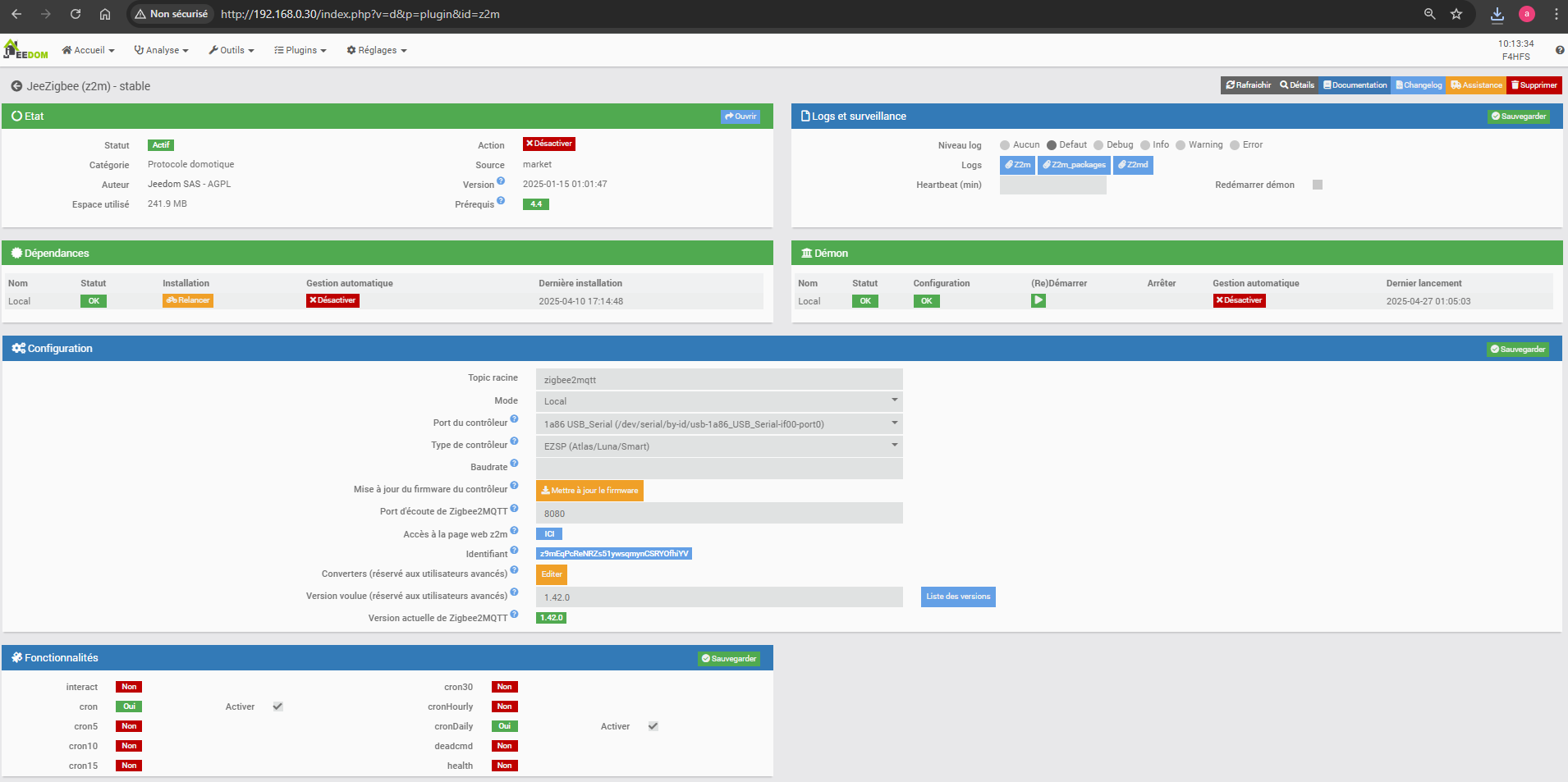Image resolution: width=1568 pixels, height=782 pixels.
Task: Click the Heartbeat (min) input field
Action: pyautogui.click(x=1053, y=185)
